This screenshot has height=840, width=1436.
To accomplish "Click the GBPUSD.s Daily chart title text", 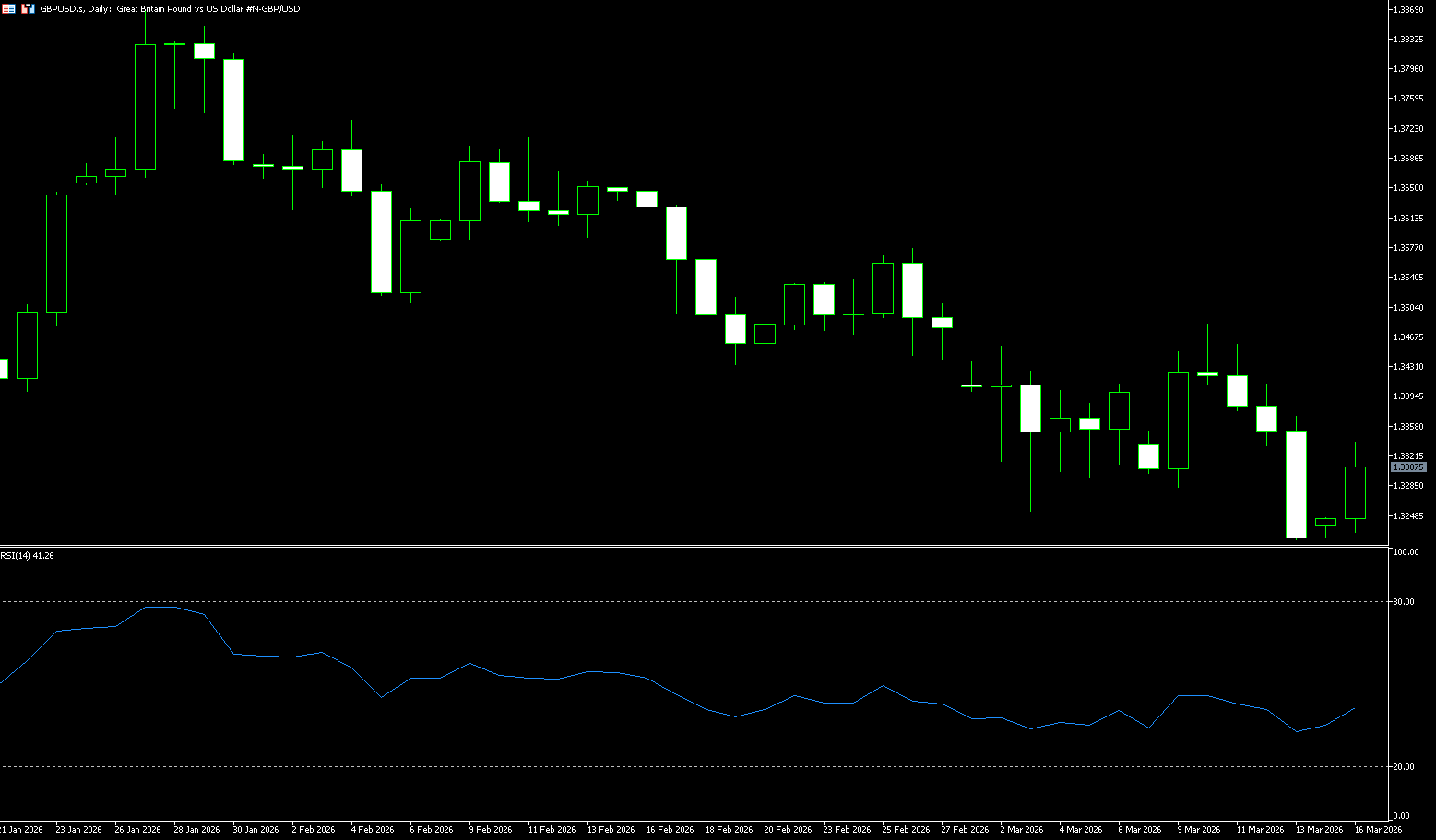I will pos(170,8).
